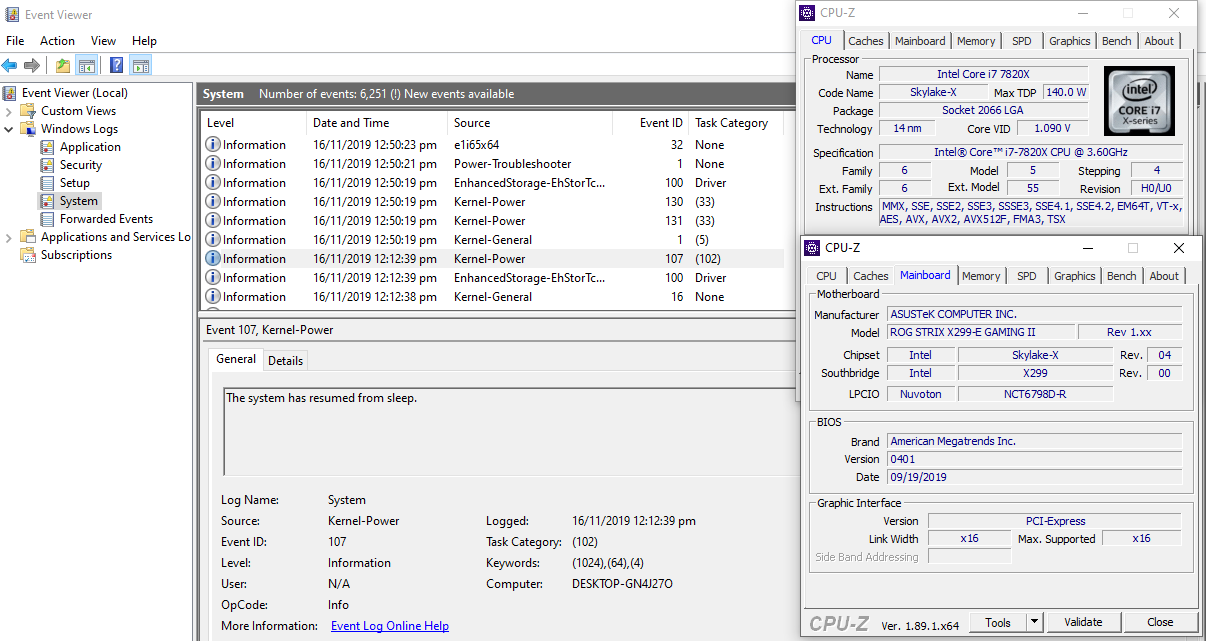Open the Help toolbar icon with question mark

[116, 66]
